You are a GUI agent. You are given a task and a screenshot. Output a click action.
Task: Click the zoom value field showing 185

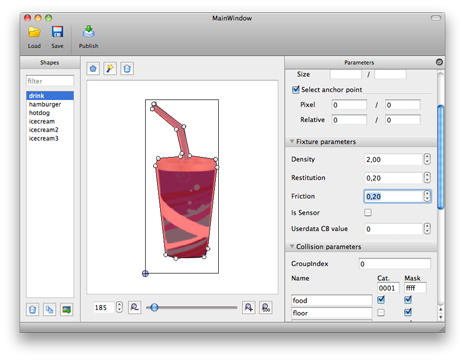104,307
